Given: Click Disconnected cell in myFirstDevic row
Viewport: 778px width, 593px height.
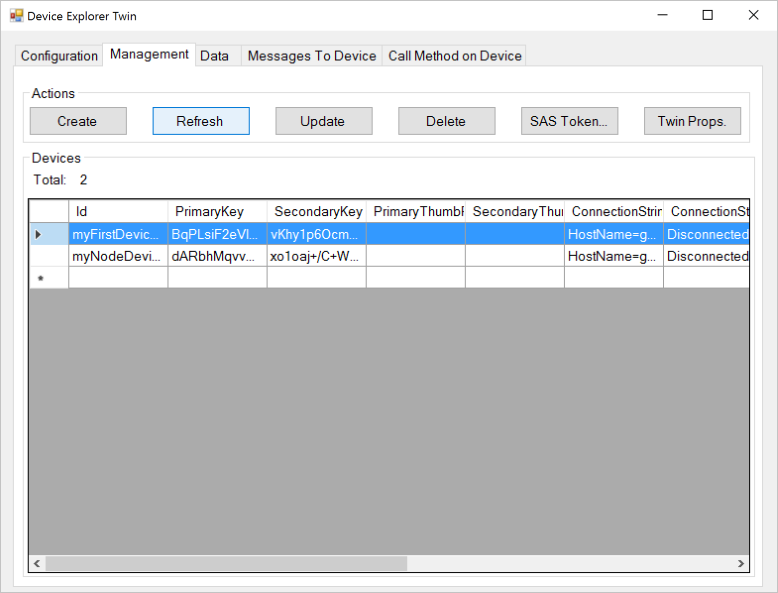Looking at the screenshot, I should pyautogui.click(x=707, y=234).
